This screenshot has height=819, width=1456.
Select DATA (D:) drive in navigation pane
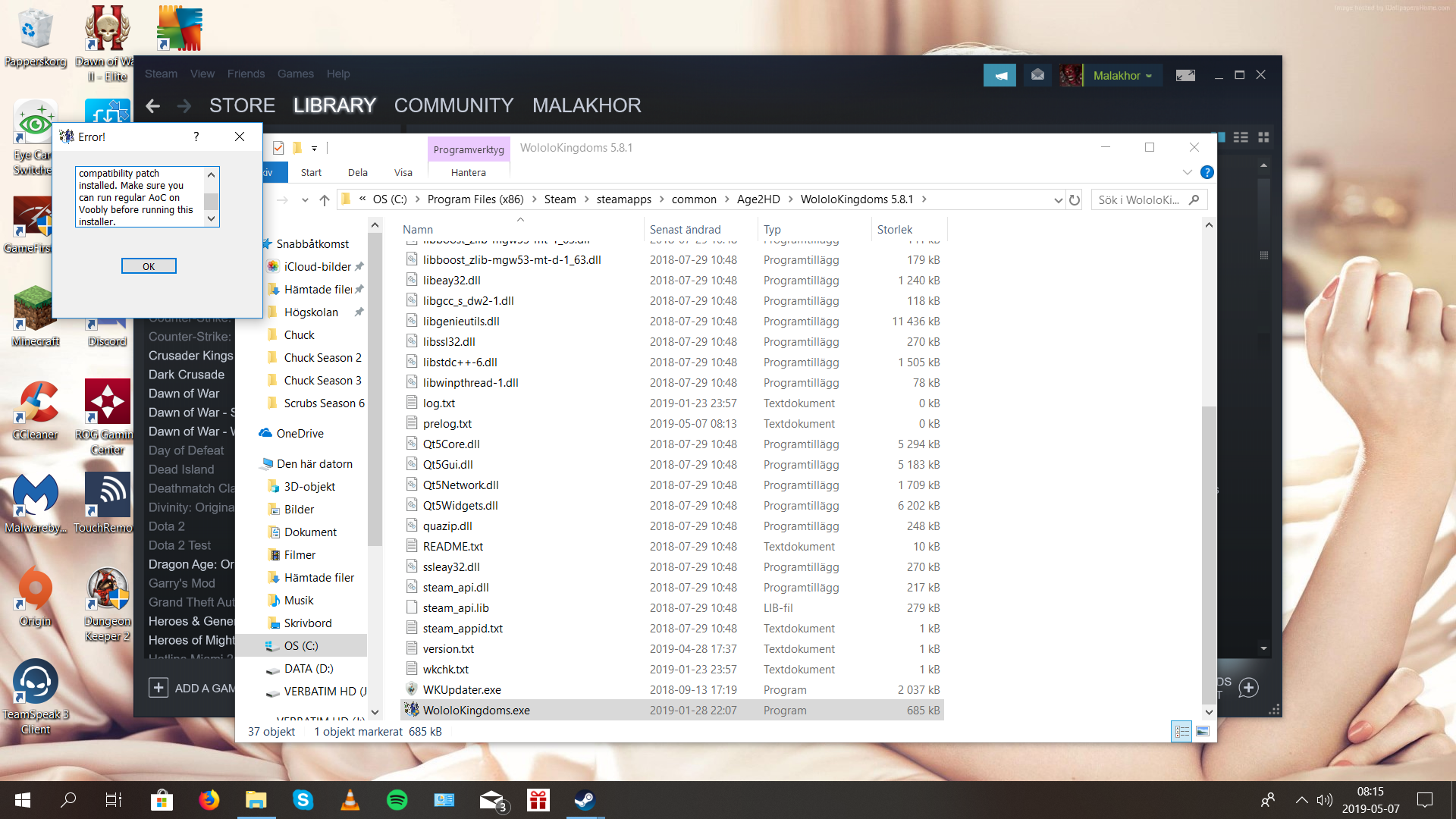coord(308,668)
